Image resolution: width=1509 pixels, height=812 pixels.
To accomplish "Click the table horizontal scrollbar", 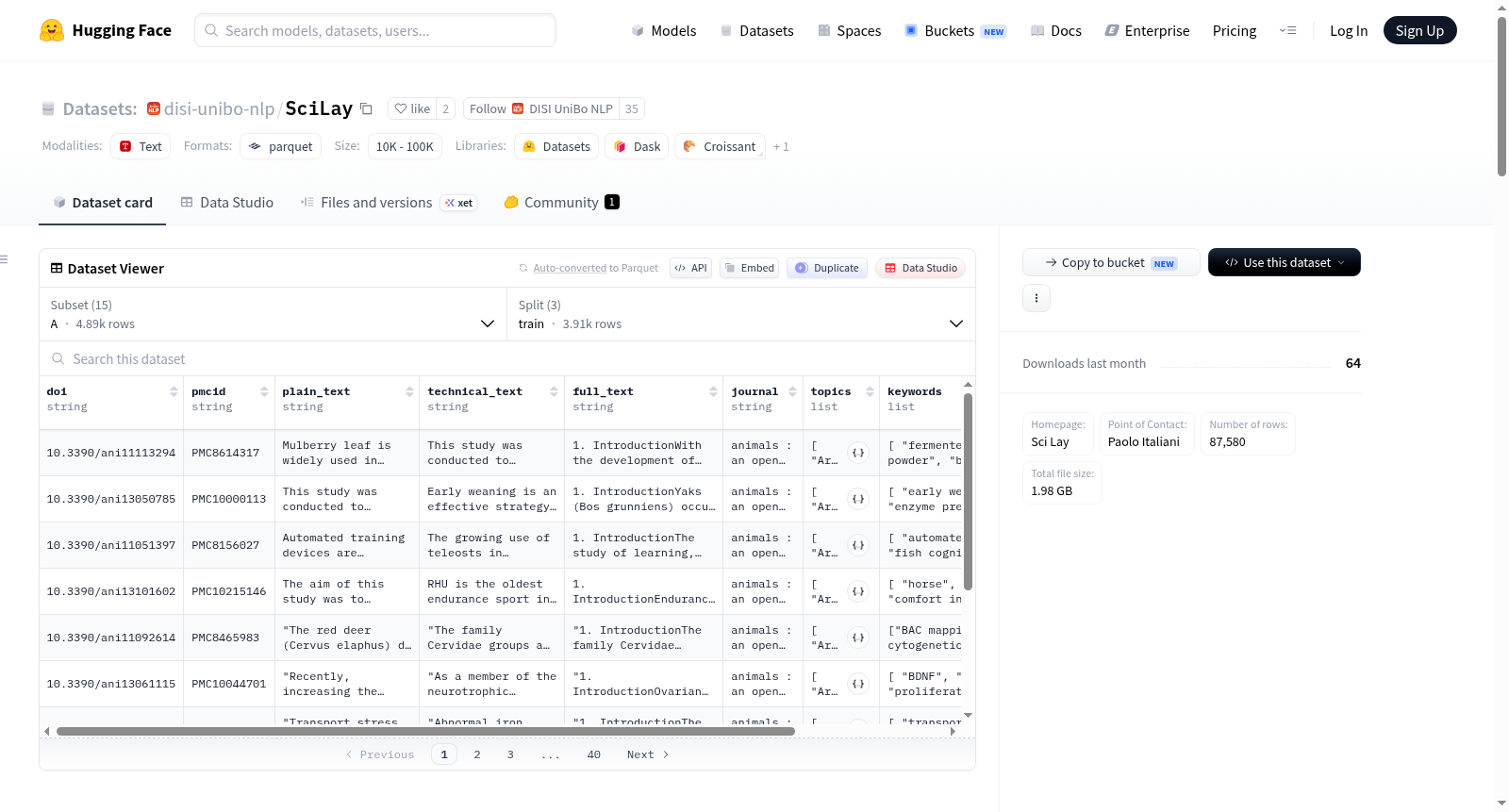I will coord(425,731).
